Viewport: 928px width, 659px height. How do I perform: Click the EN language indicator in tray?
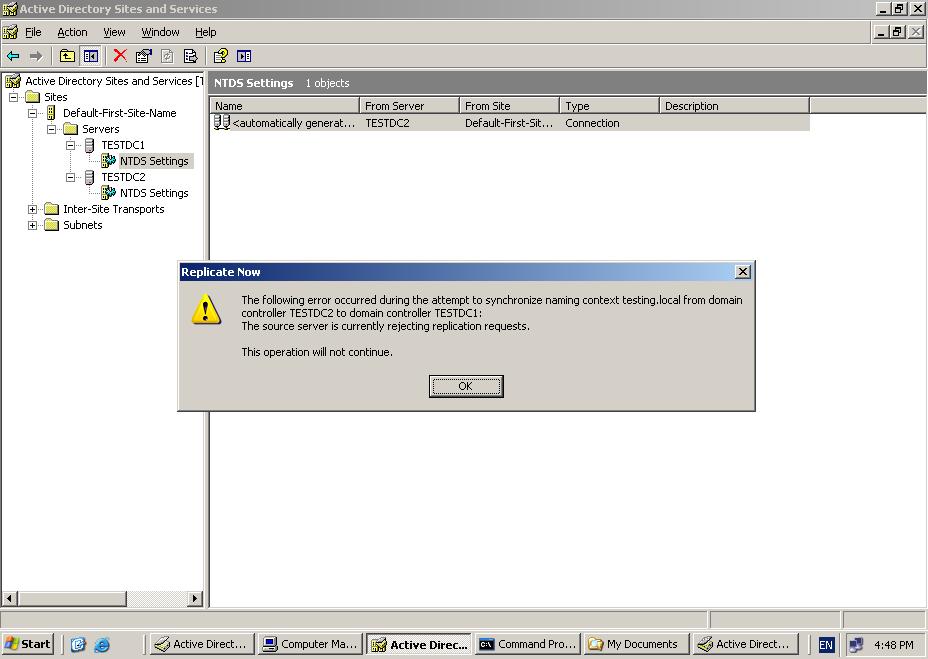(x=826, y=645)
